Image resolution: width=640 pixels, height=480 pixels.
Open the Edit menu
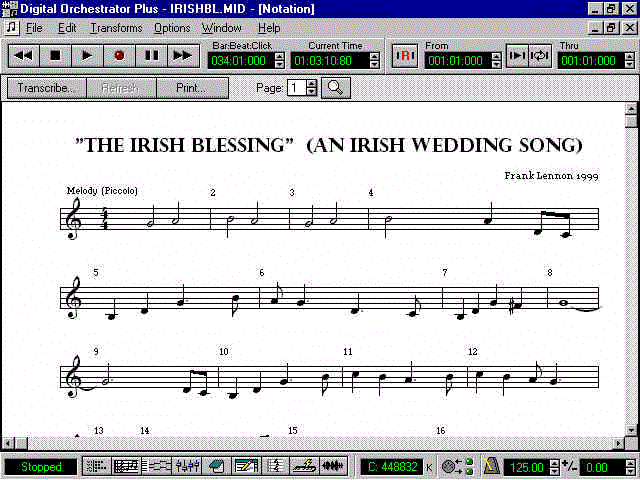point(67,28)
